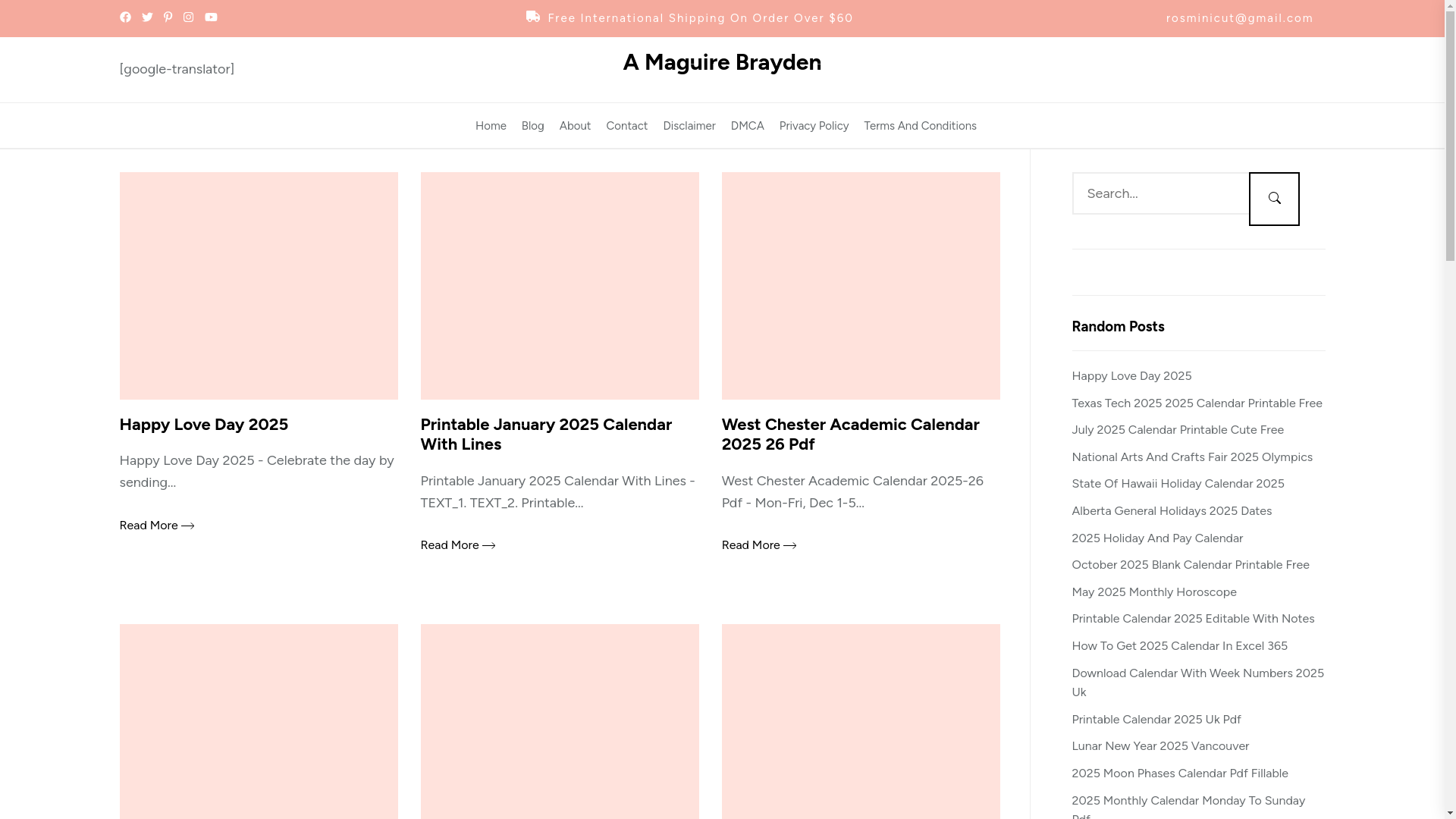
Task: Open the Pinterest social icon
Action: (x=168, y=17)
